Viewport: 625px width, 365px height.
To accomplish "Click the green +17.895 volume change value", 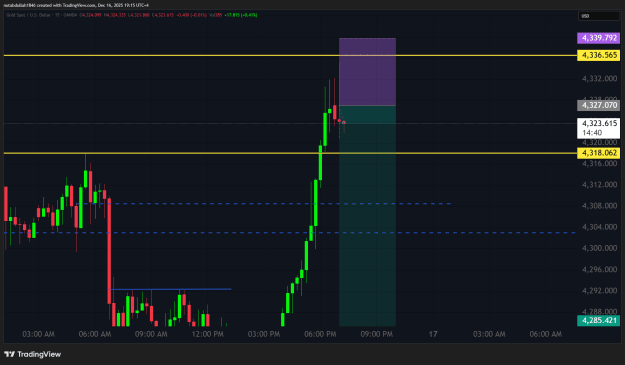I will 241,15.
